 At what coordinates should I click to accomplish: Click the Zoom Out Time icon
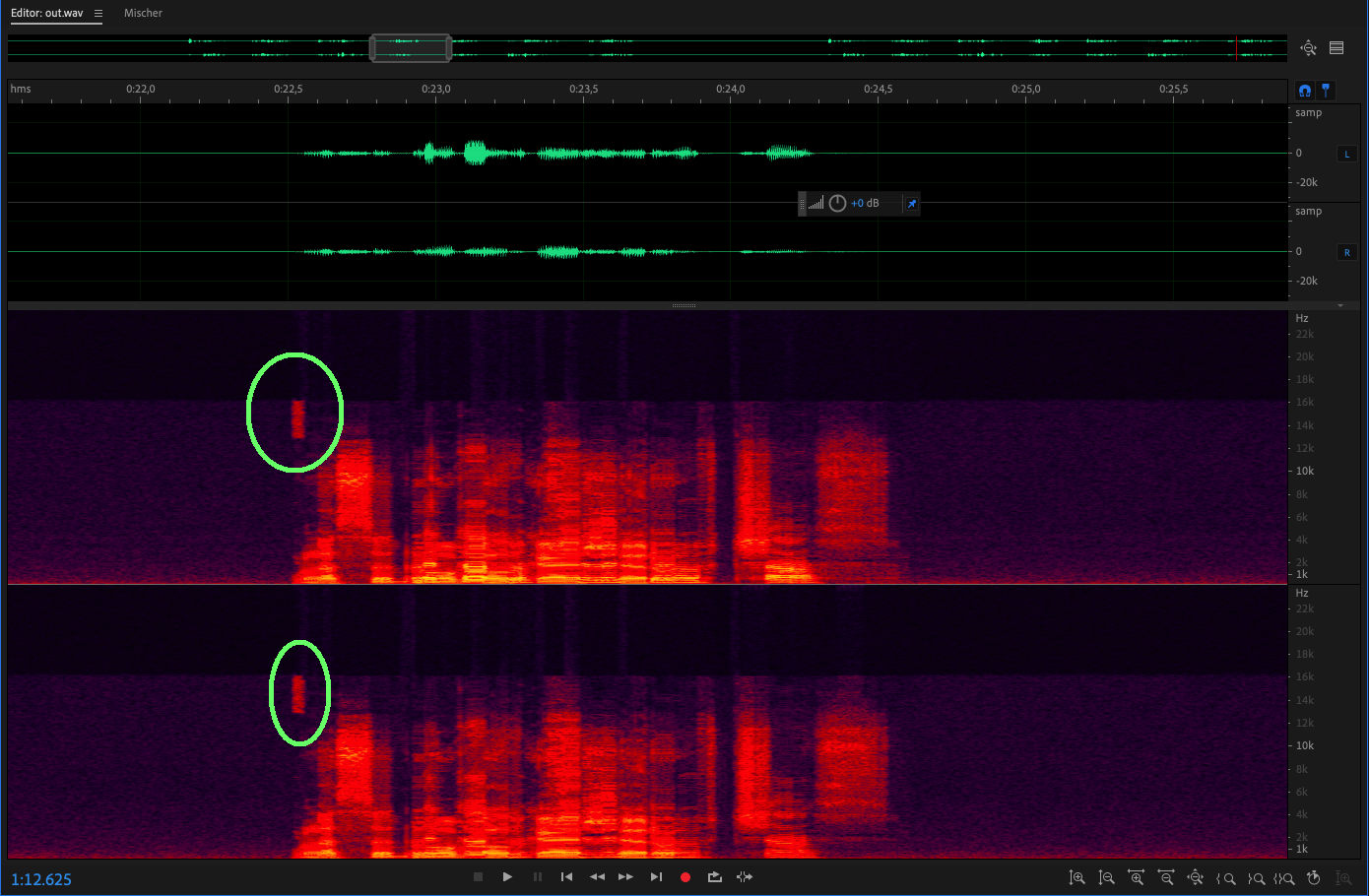[1166, 877]
